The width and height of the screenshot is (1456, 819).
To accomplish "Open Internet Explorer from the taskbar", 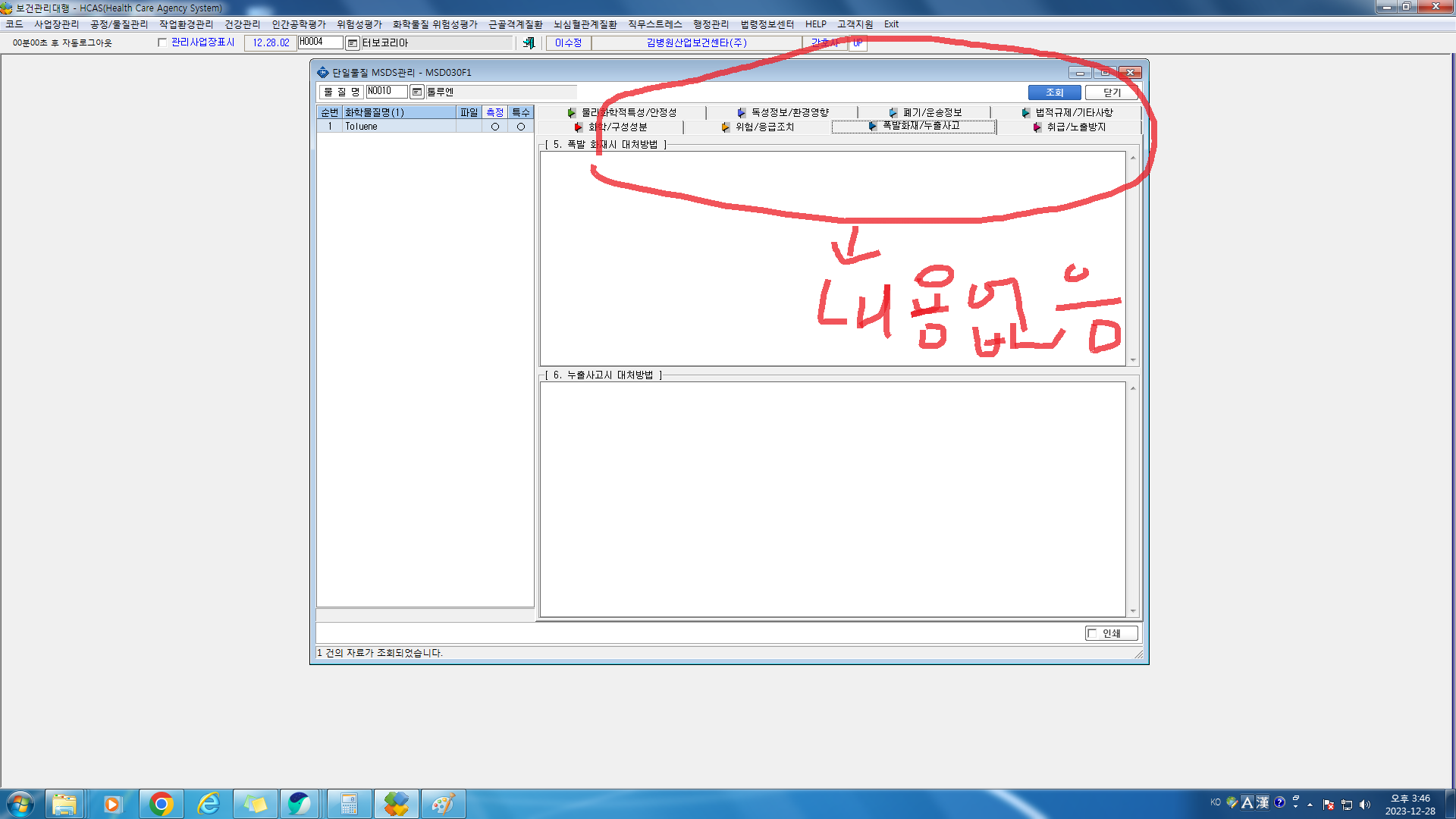I will (x=208, y=804).
